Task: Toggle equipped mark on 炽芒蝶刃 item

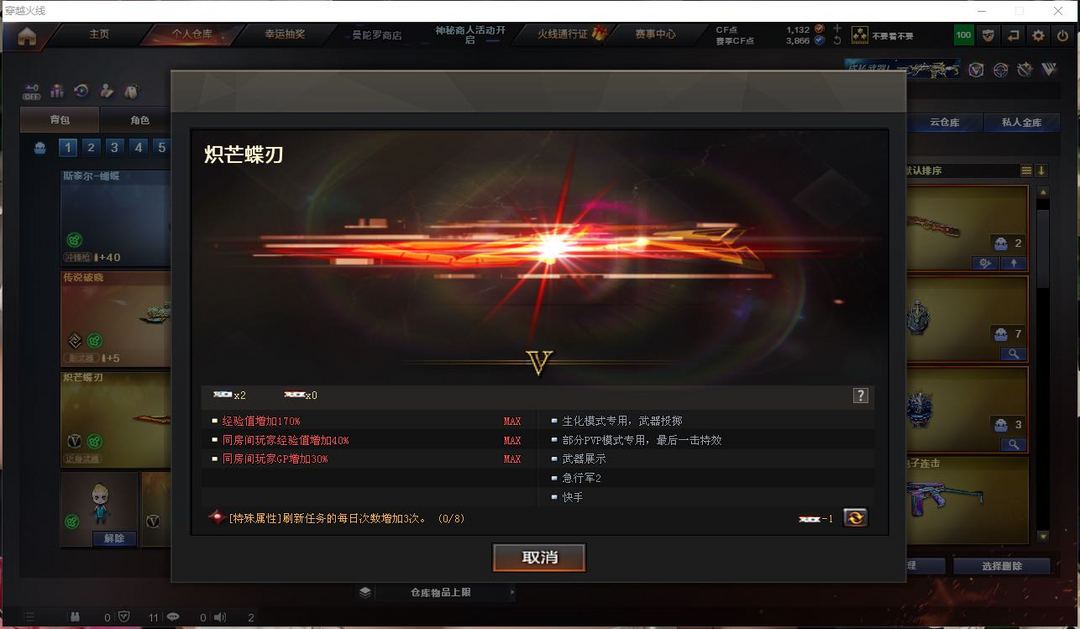Action: tap(95, 441)
